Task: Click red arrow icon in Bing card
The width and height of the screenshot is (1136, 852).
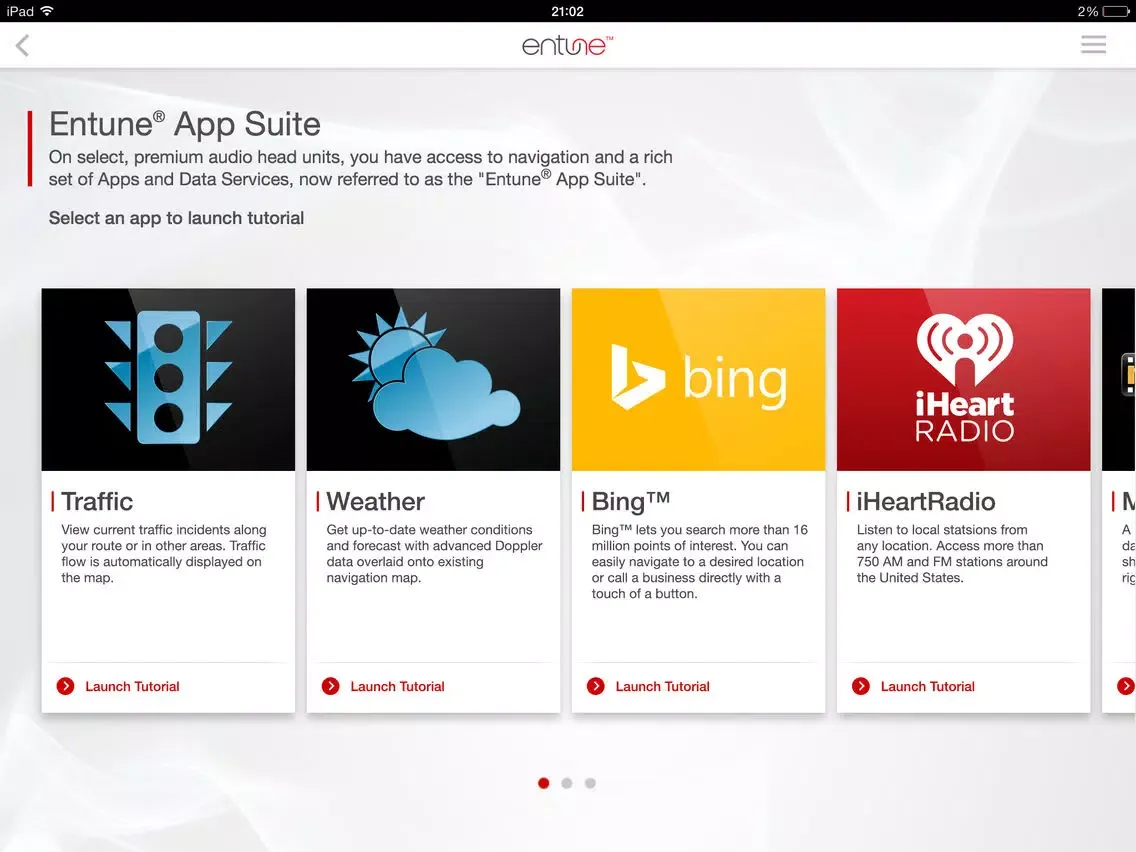Action: point(596,686)
